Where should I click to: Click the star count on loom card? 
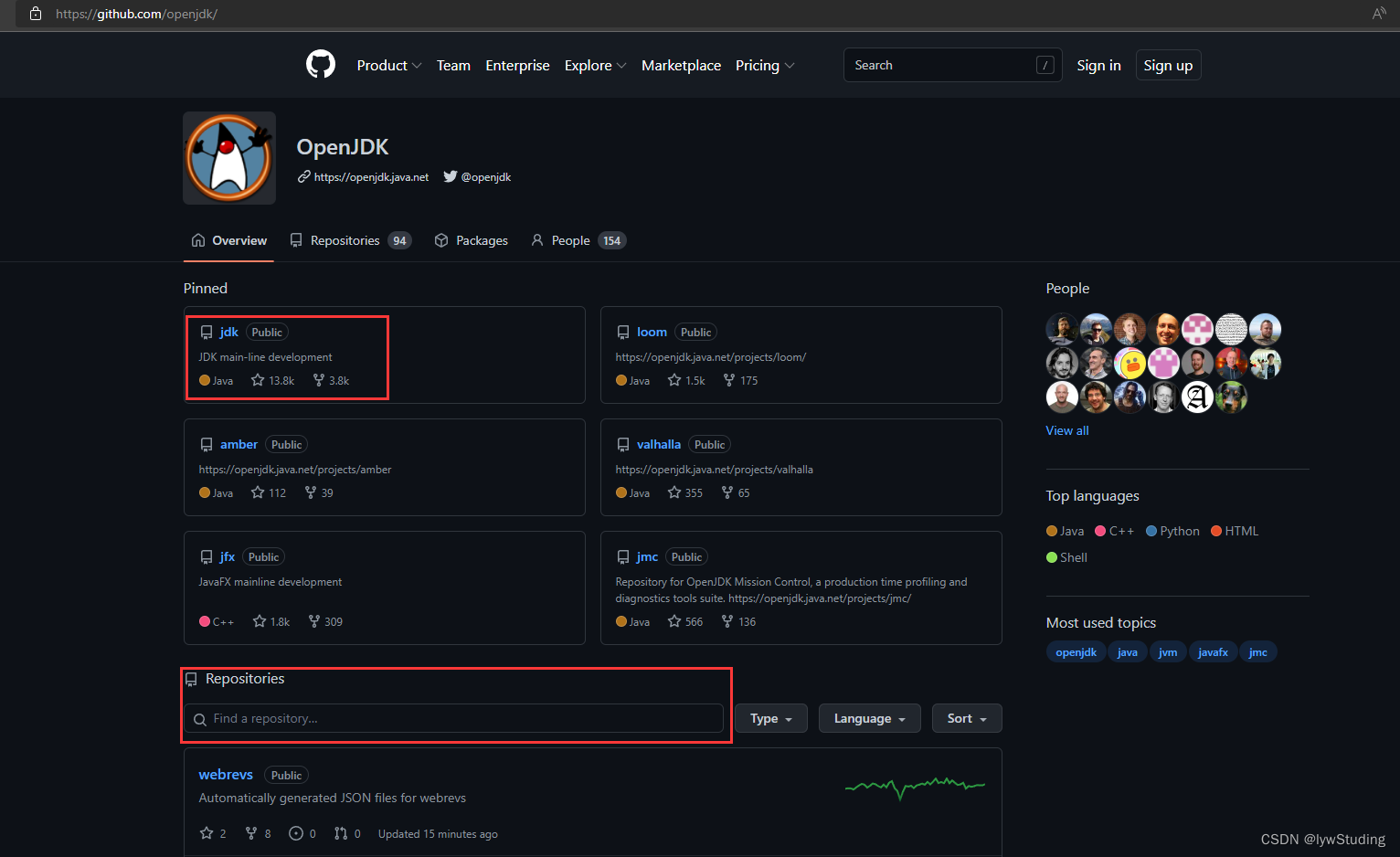[695, 381]
